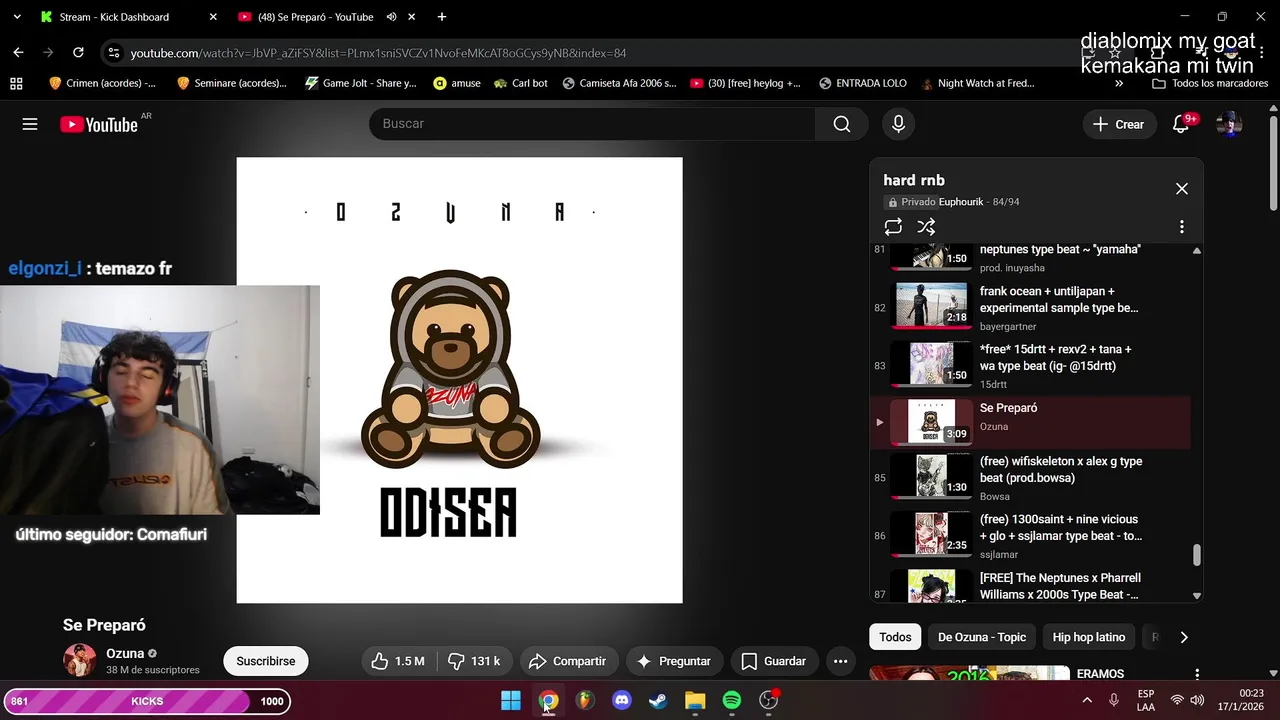Click the playlist panel scrollbar thumb
This screenshot has height=720, width=1280.
tap(1197, 554)
